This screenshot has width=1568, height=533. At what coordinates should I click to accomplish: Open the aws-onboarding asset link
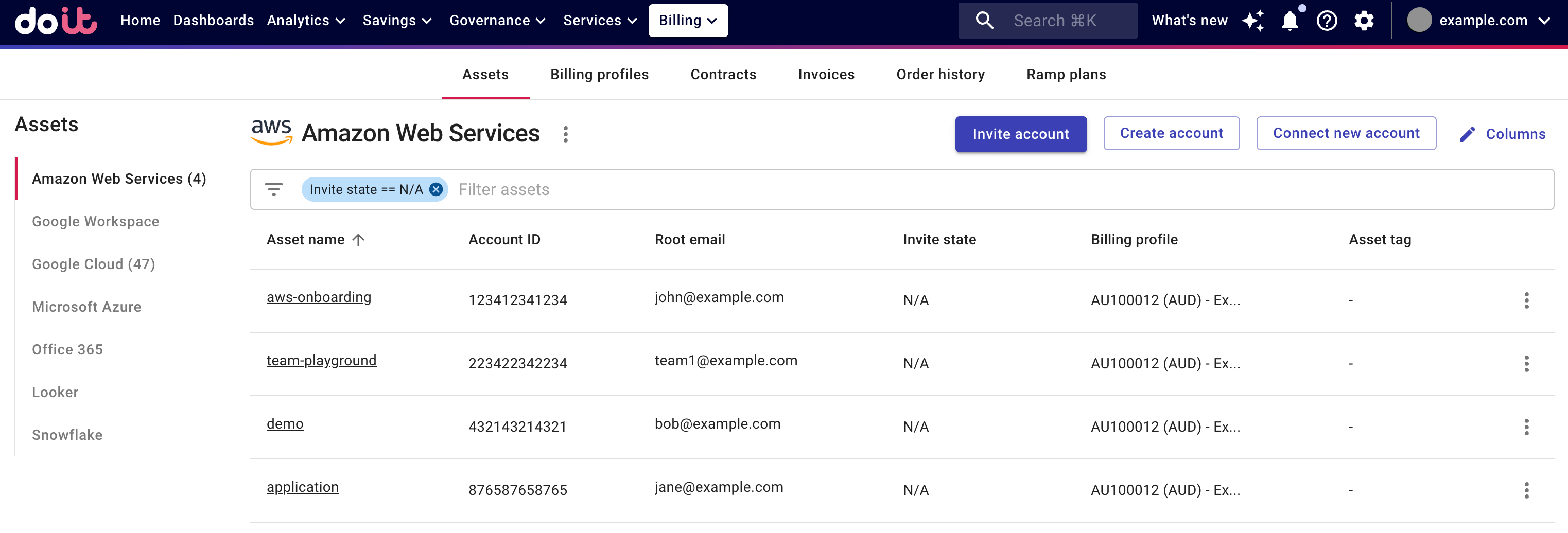tap(319, 297)
